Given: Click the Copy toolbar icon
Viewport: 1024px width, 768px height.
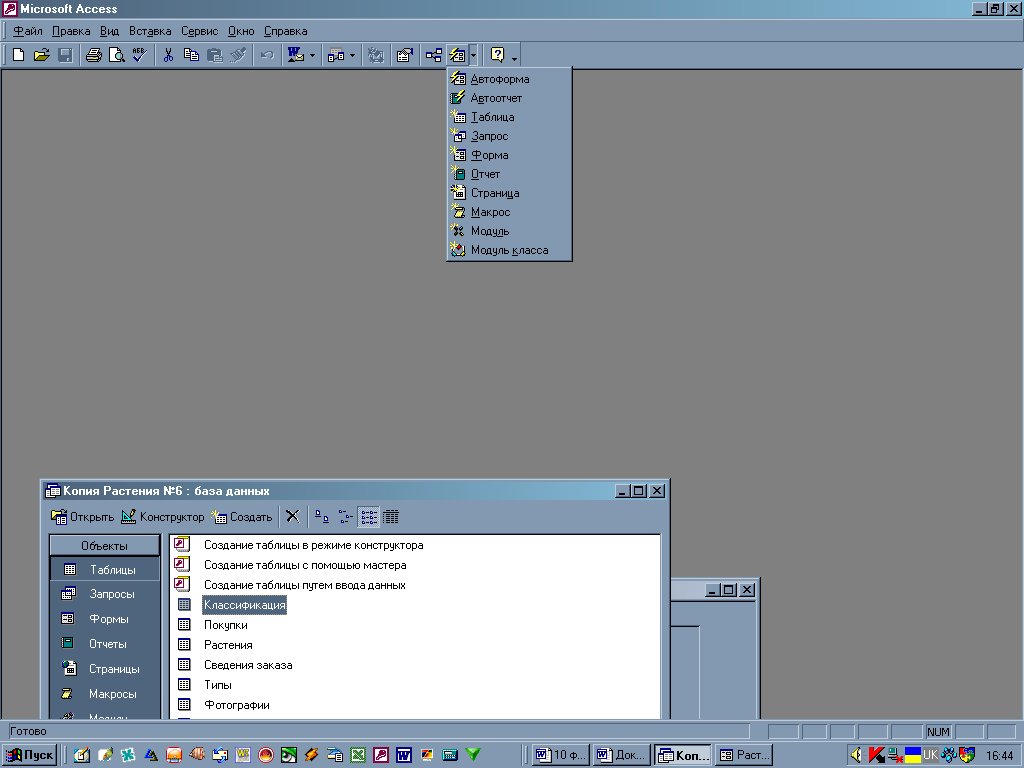Looking at the screenshot, I should coord(191,55).
